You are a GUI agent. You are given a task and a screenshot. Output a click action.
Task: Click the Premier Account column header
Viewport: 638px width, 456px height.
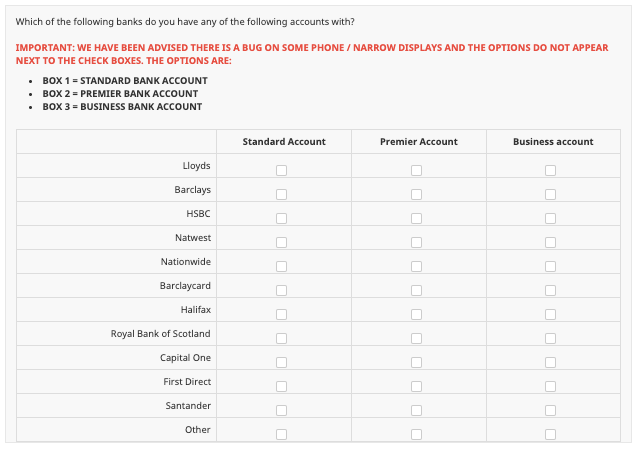419,142
